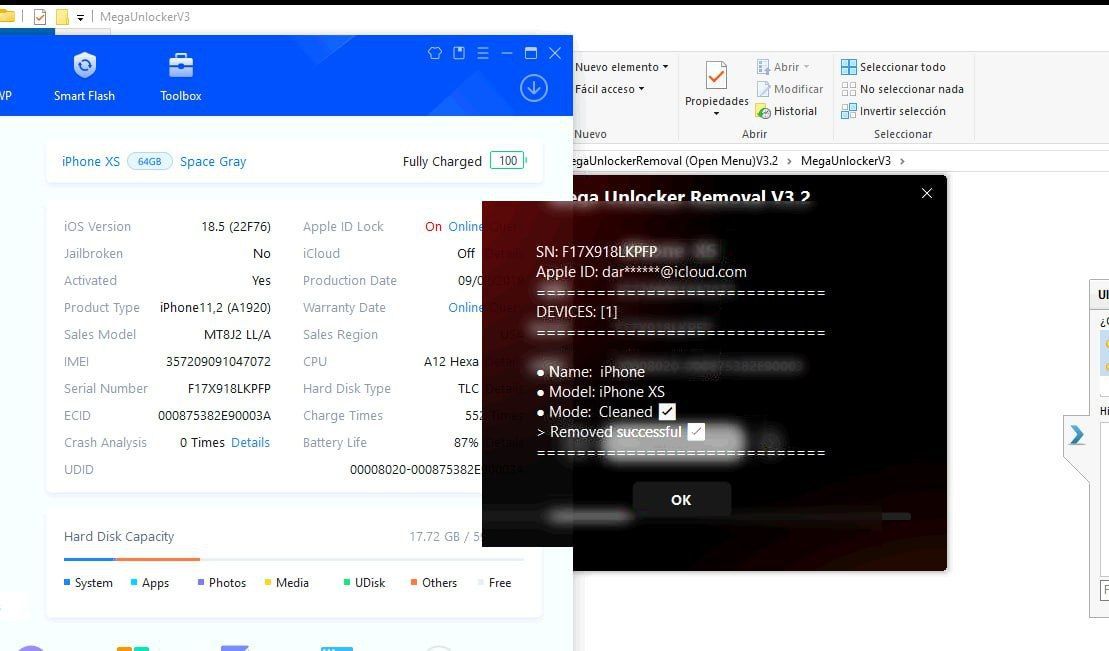Select the Sales Model MT8J2 LL/A

(237, 335)
